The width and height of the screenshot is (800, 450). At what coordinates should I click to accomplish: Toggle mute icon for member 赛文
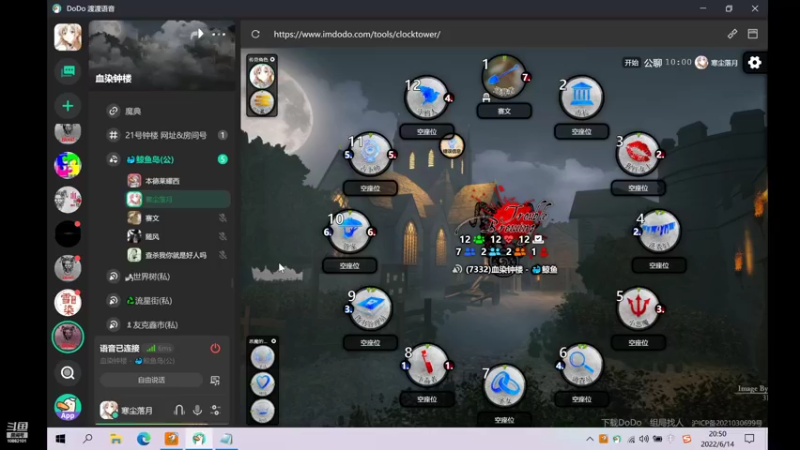(x=222, y=218)
